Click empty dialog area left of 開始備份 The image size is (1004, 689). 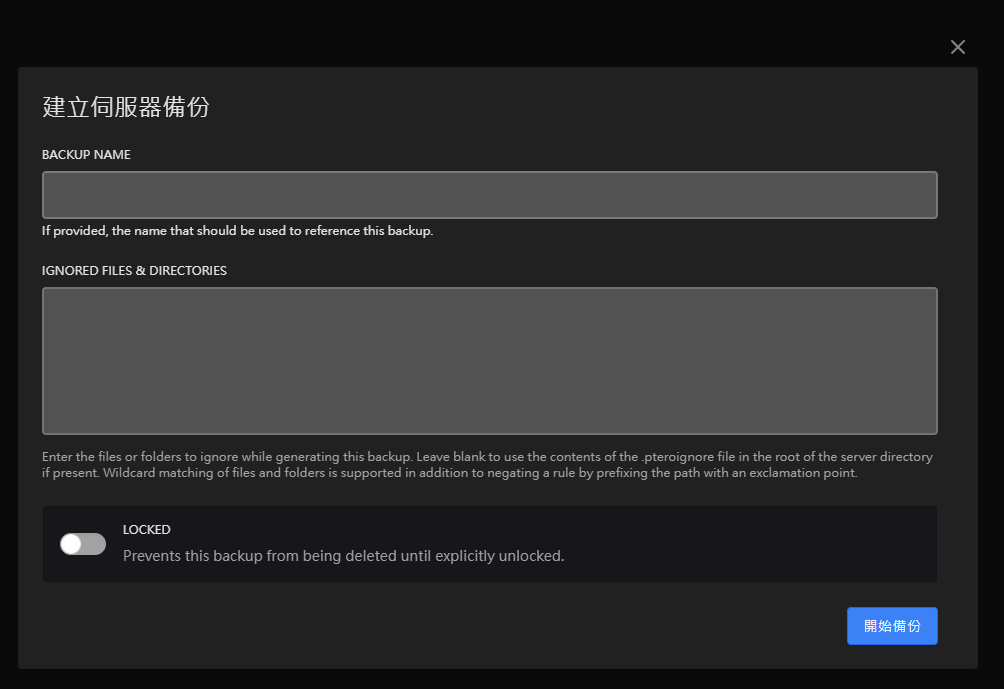pos(500,626)
